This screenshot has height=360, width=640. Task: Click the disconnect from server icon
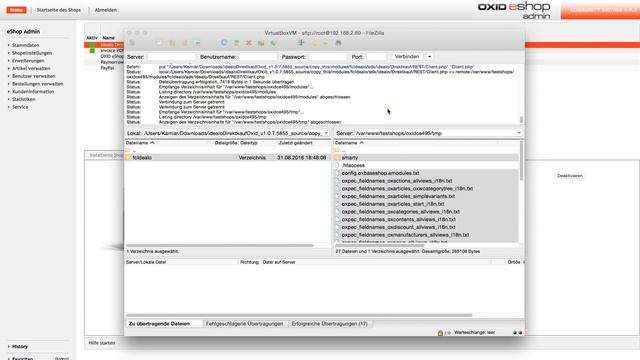(261, 43)
